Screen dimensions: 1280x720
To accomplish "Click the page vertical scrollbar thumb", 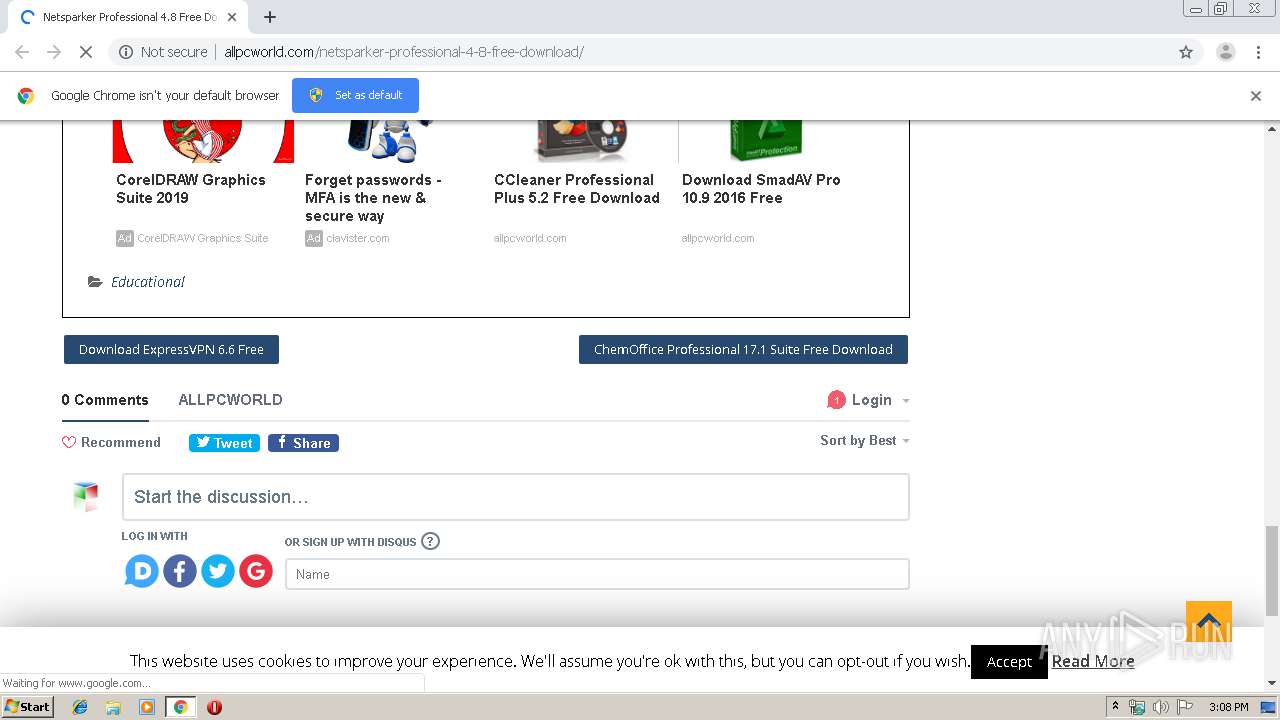I will pyautogui.click(x=1272, y=570).
